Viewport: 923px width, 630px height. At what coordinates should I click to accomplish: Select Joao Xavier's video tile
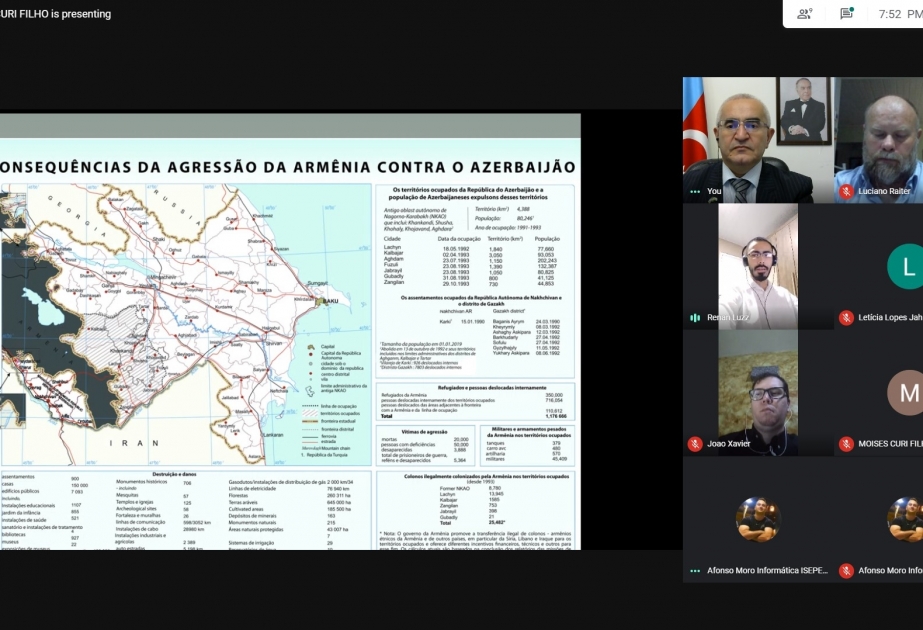point(758,393)
